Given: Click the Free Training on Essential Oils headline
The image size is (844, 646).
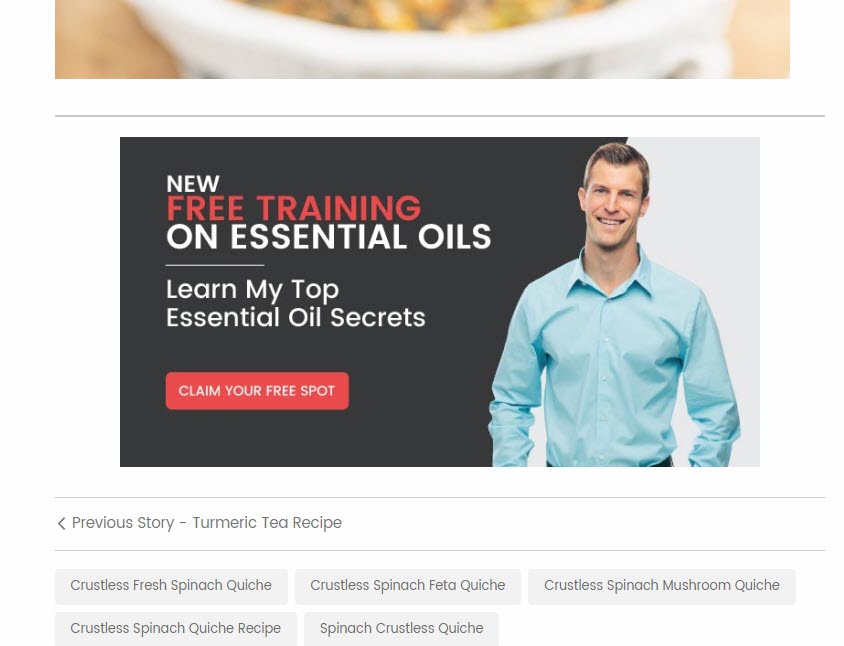Looking at the screenshot, I should click(328, 223).
